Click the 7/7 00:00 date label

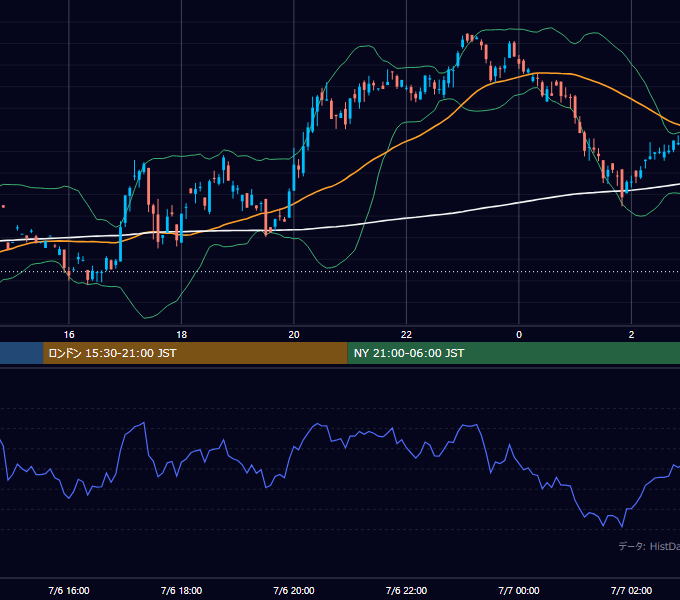(519, 590)
